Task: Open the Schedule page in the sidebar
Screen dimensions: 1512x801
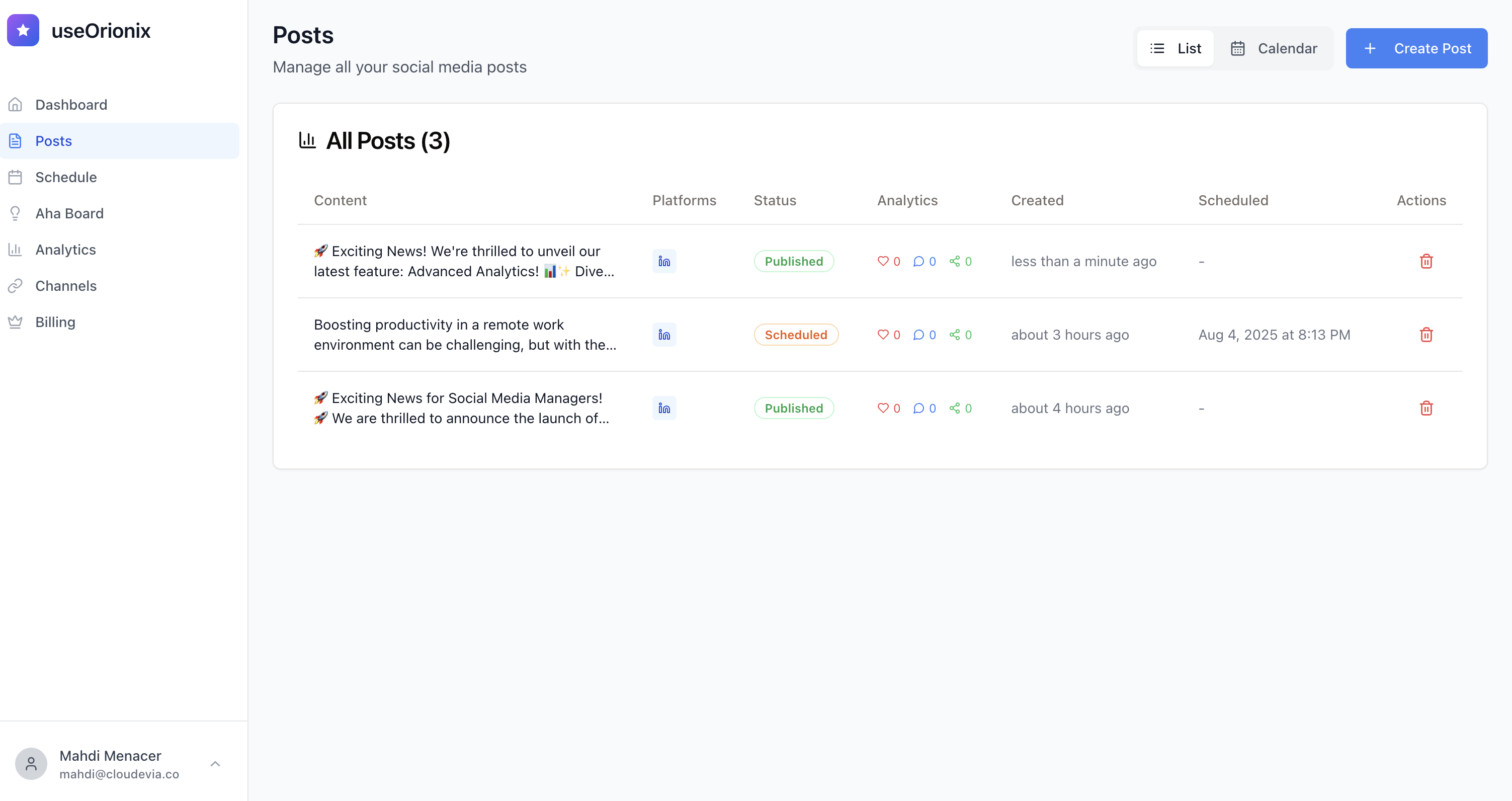Action: 66,177
